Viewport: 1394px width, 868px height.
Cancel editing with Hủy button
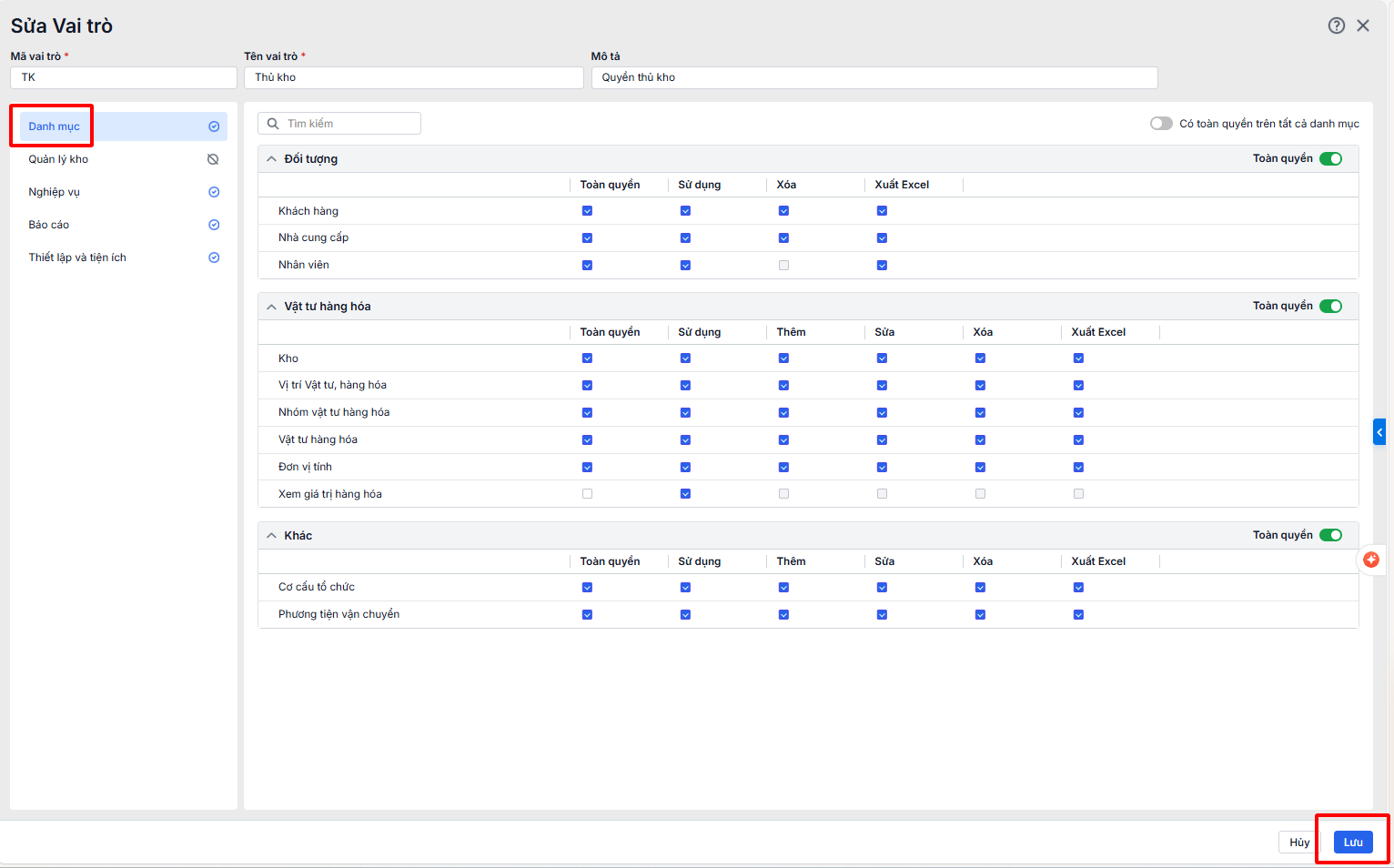(1298, 842)
